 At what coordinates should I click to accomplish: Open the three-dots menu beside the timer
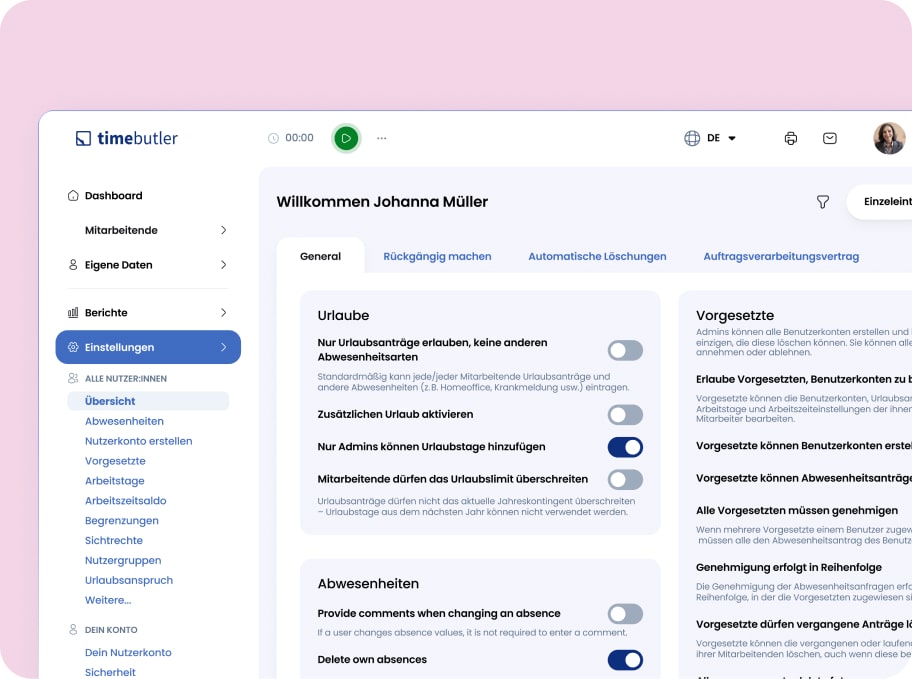[x=381, y=138]
